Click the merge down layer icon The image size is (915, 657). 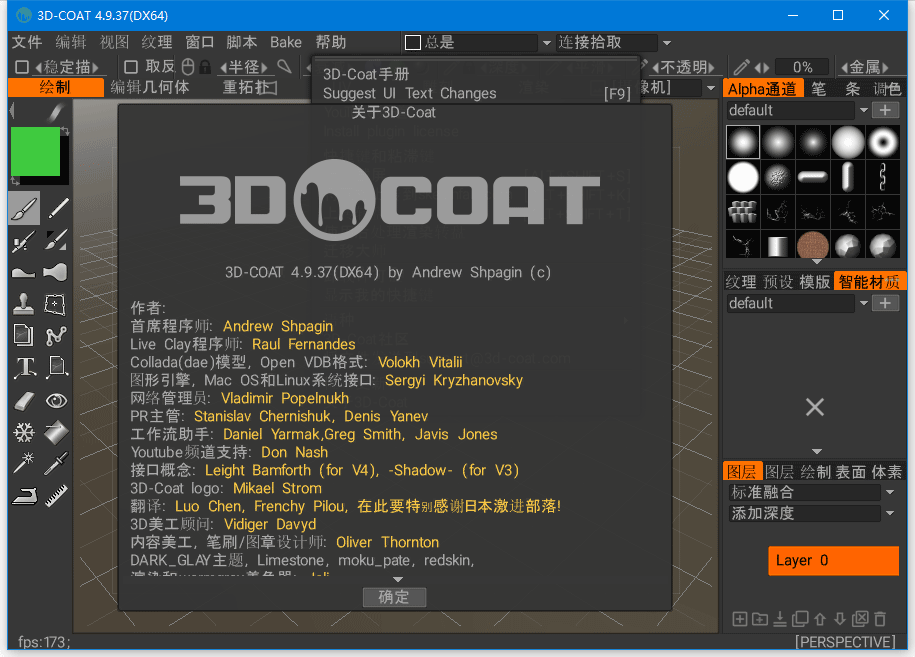point(780,619)
